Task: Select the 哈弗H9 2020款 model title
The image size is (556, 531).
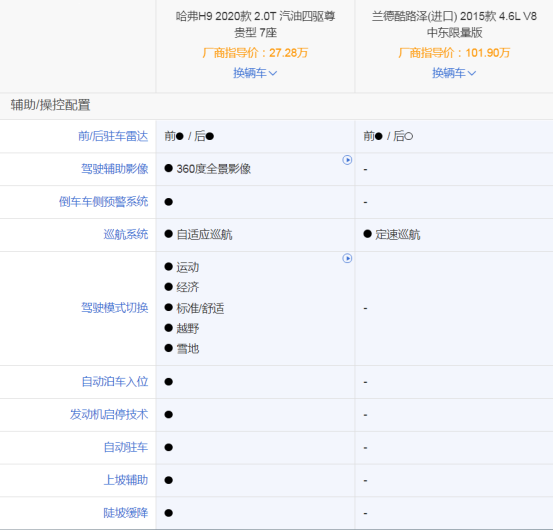Action: pyautogui.click(x=255, y=24)
